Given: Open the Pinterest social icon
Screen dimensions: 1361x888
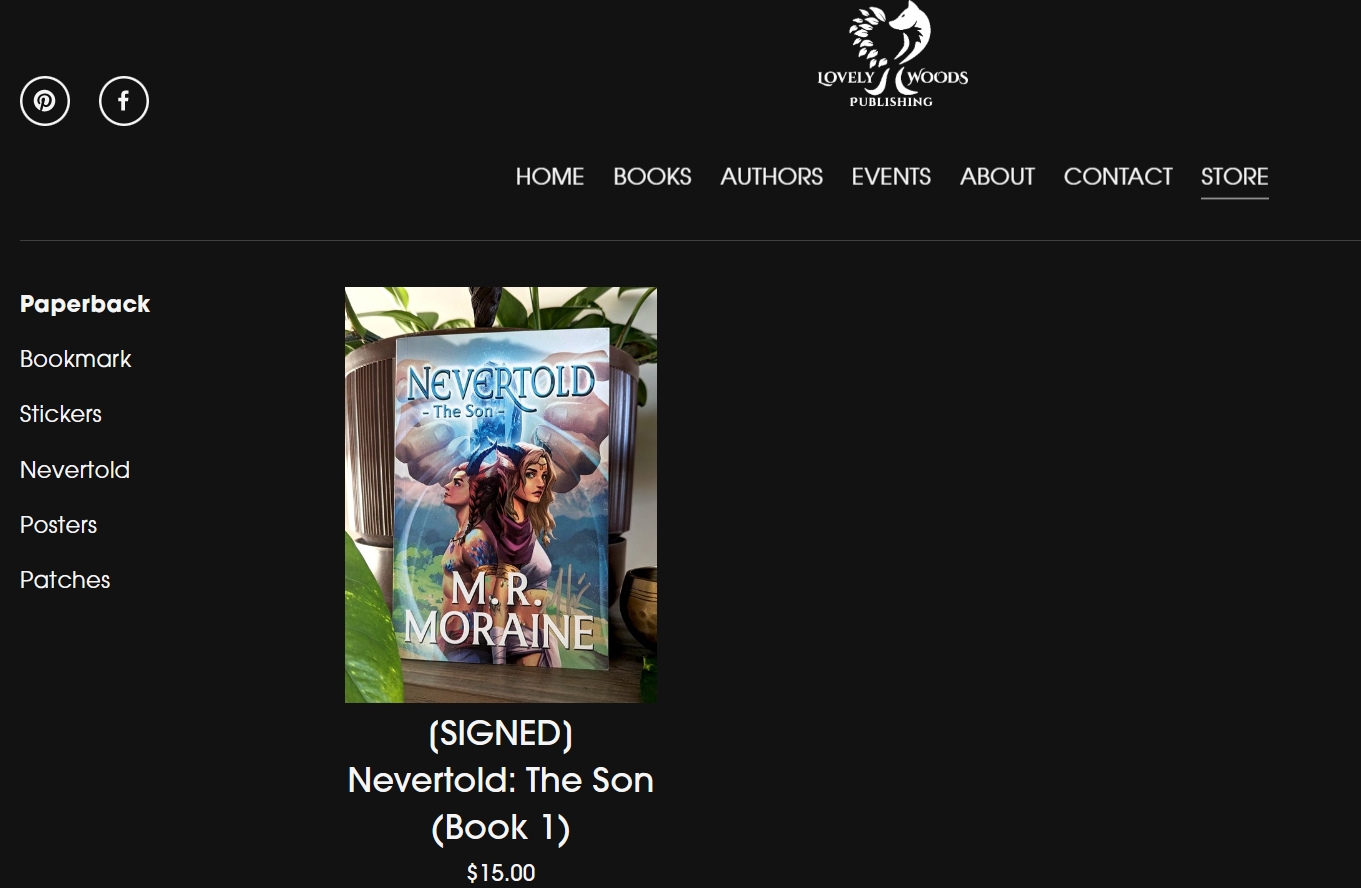Looking at the screenshot, I should tap(45, 101).
